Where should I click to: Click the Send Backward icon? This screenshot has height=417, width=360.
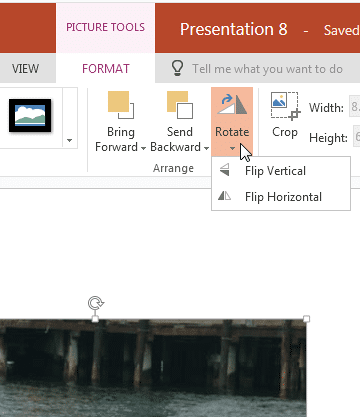(180, 105)
